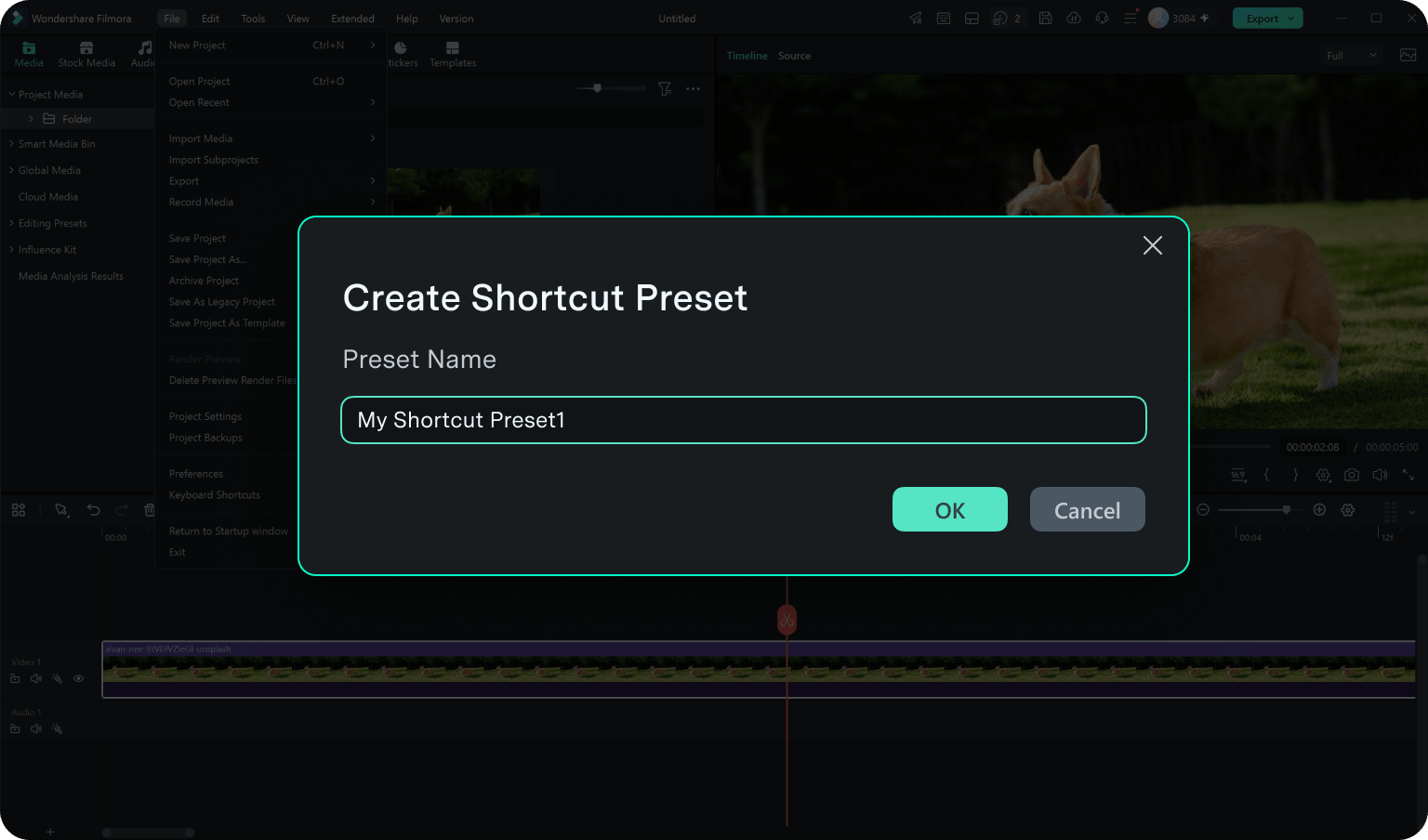Enter fullscreen preview with expand arrows icon

[x=1408, y=475]
